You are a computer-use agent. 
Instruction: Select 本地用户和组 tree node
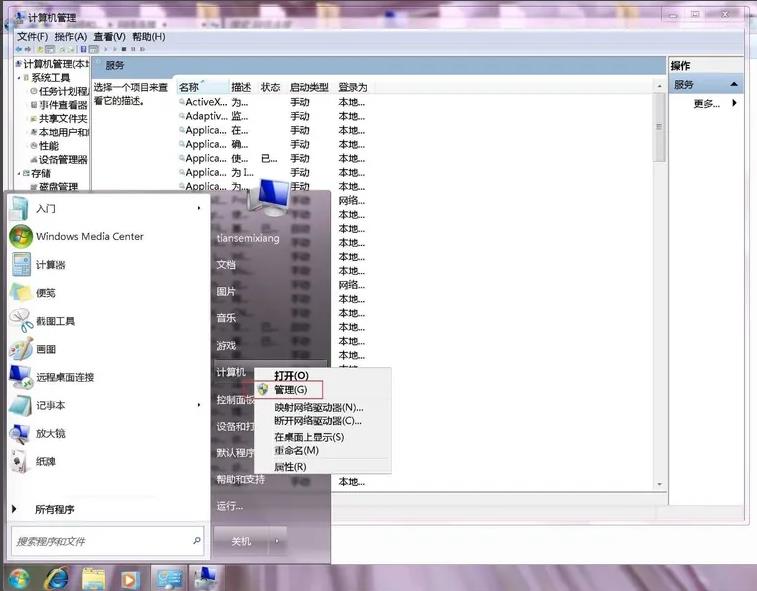pyautogui.click(x=63, y=132)
